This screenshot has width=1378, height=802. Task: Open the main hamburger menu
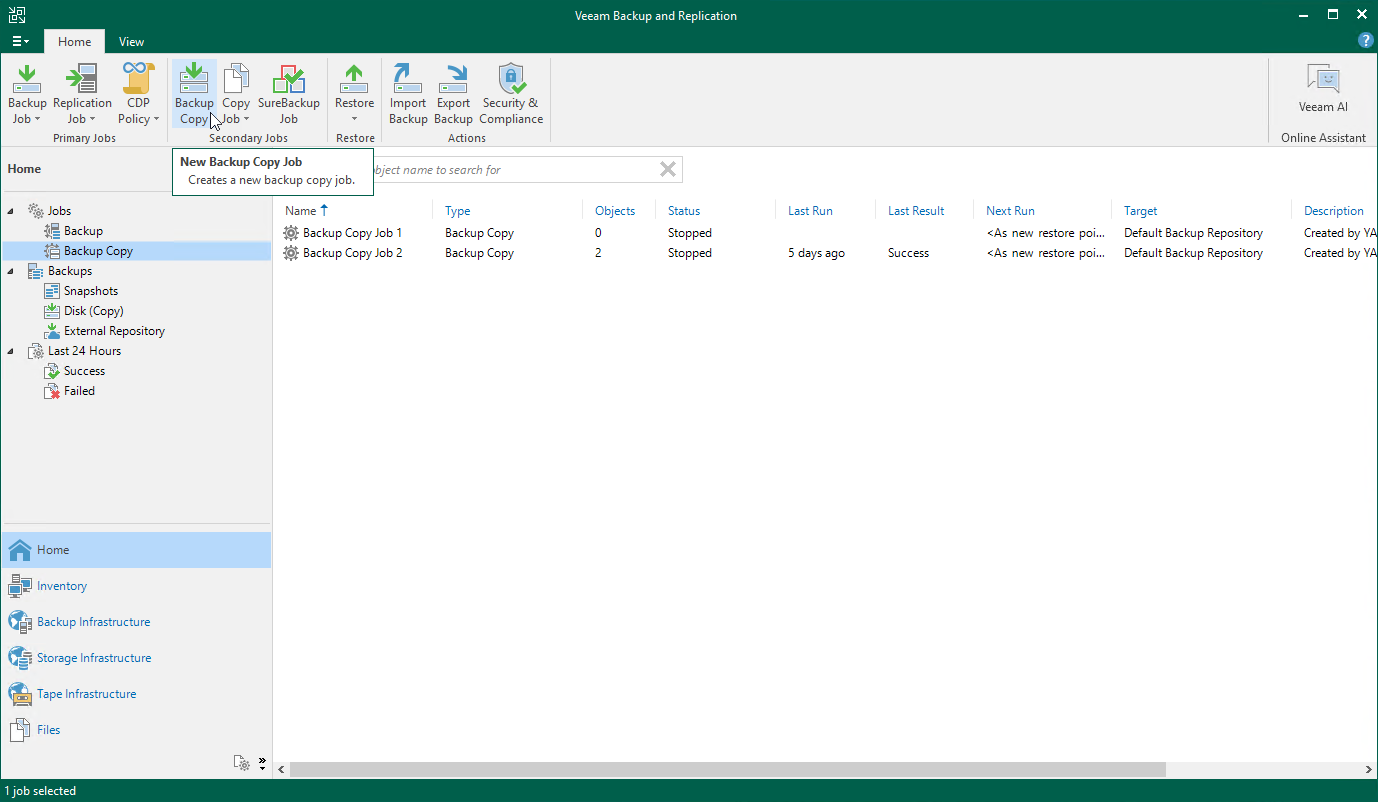coord(21,41)
